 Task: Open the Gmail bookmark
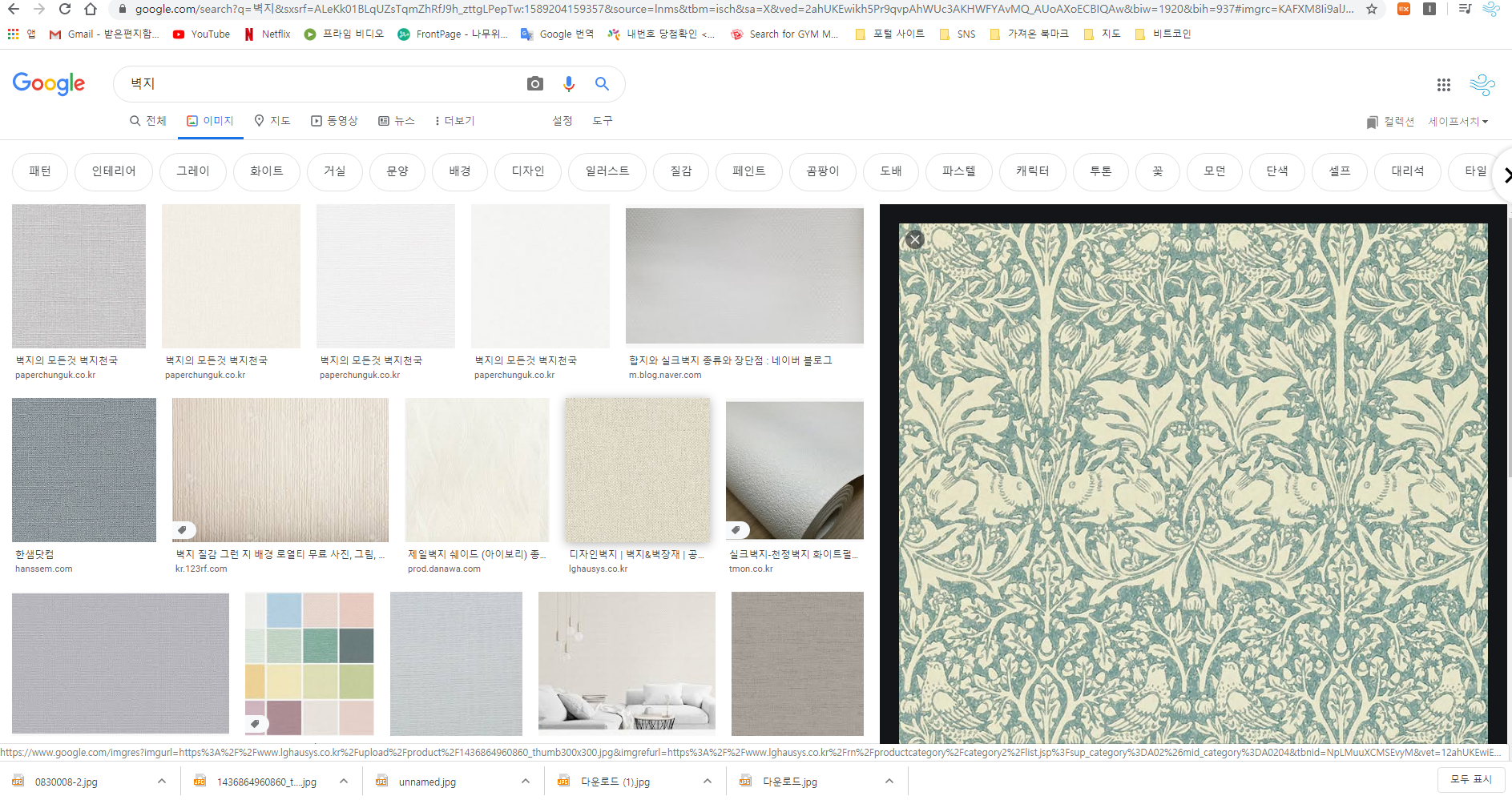[104, 34]
